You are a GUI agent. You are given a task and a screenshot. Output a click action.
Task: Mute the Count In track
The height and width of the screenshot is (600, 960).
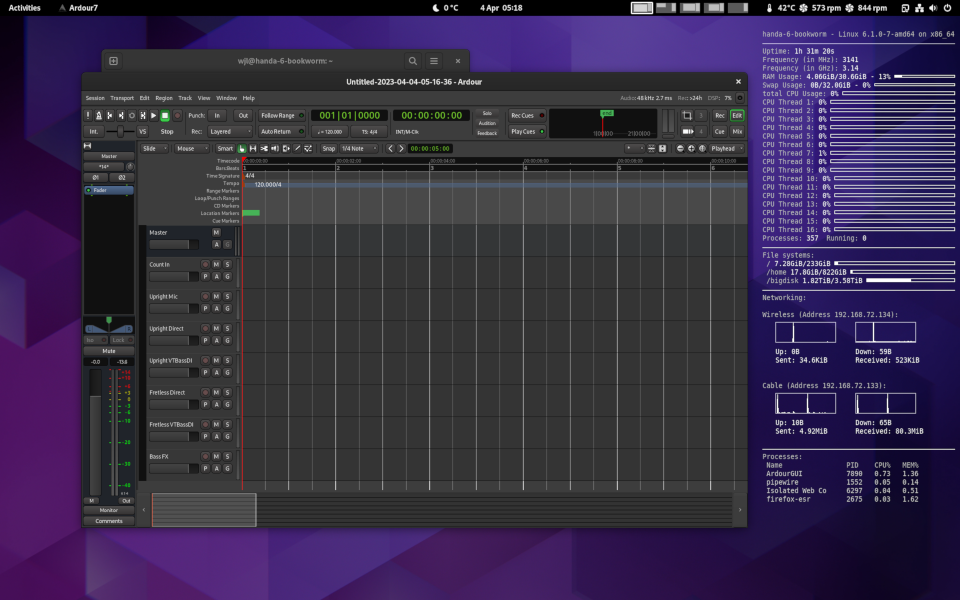pyautogui.click(x=216, y=264)
